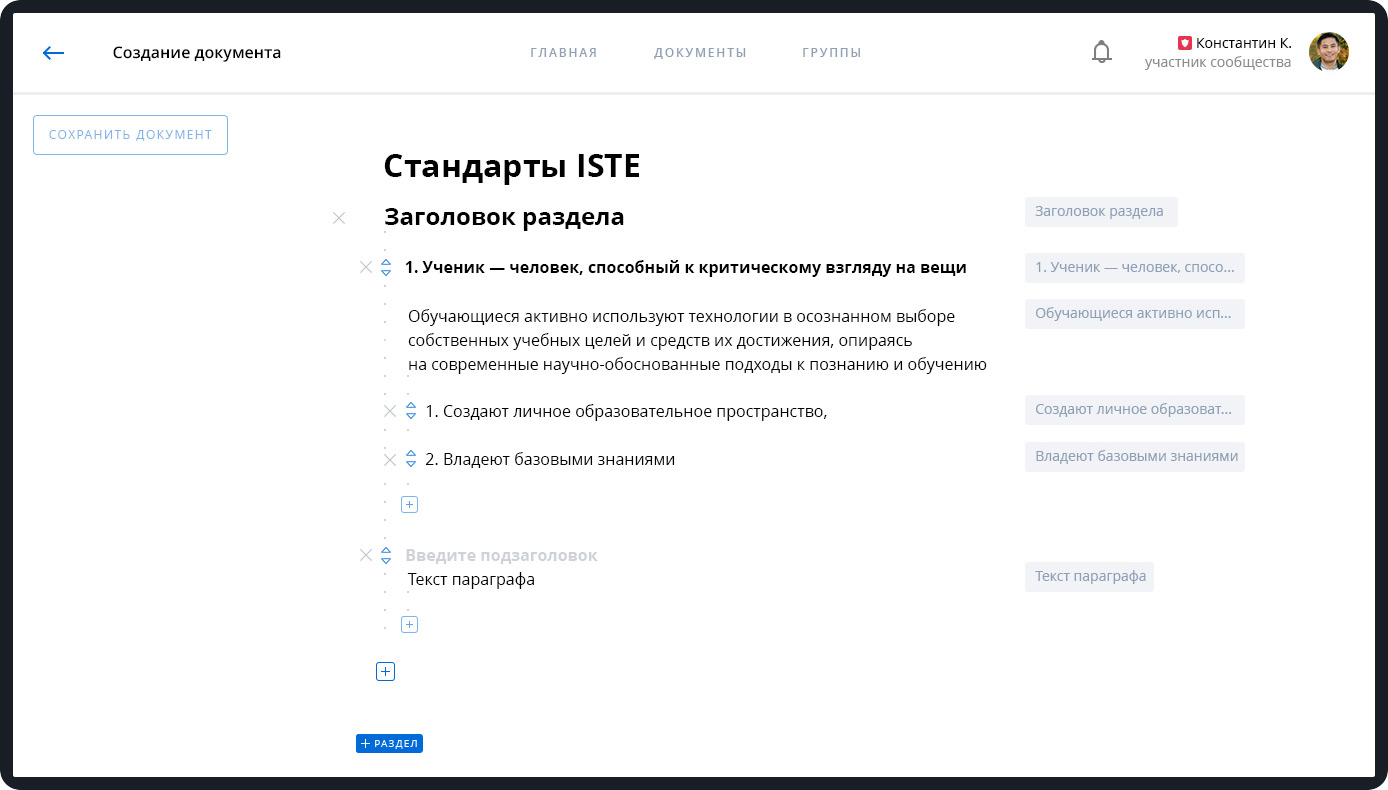Click the red badge next to Константин К.
Image resolution: width=1388 pixels, height=790 pixels.
(x=1184, y=43)
